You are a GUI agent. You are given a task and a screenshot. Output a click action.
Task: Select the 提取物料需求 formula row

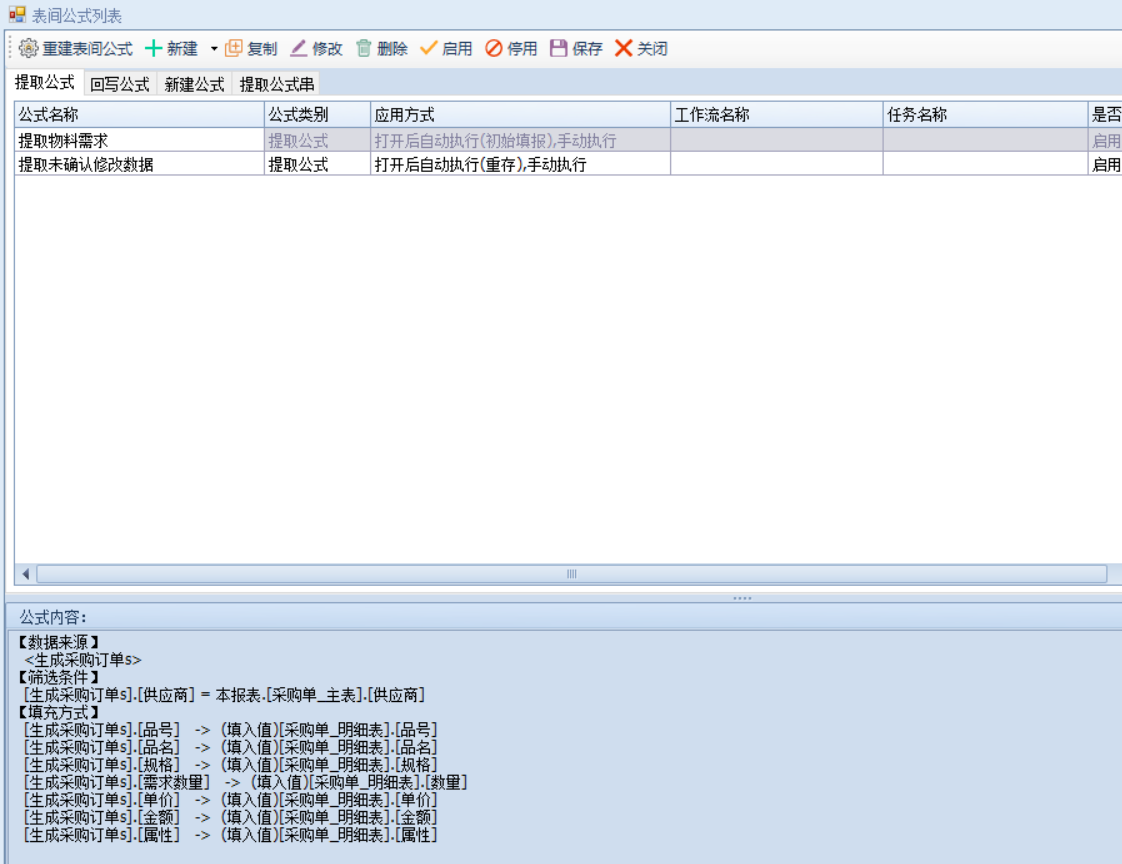[138, 141]
